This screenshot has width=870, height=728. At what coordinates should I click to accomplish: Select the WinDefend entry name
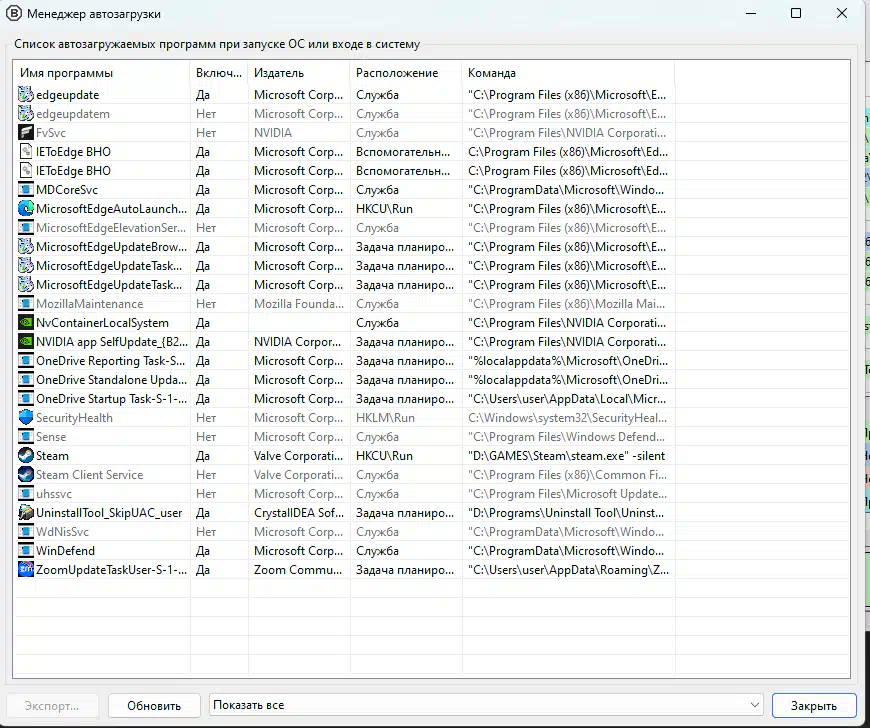click(x=65, y=551)
